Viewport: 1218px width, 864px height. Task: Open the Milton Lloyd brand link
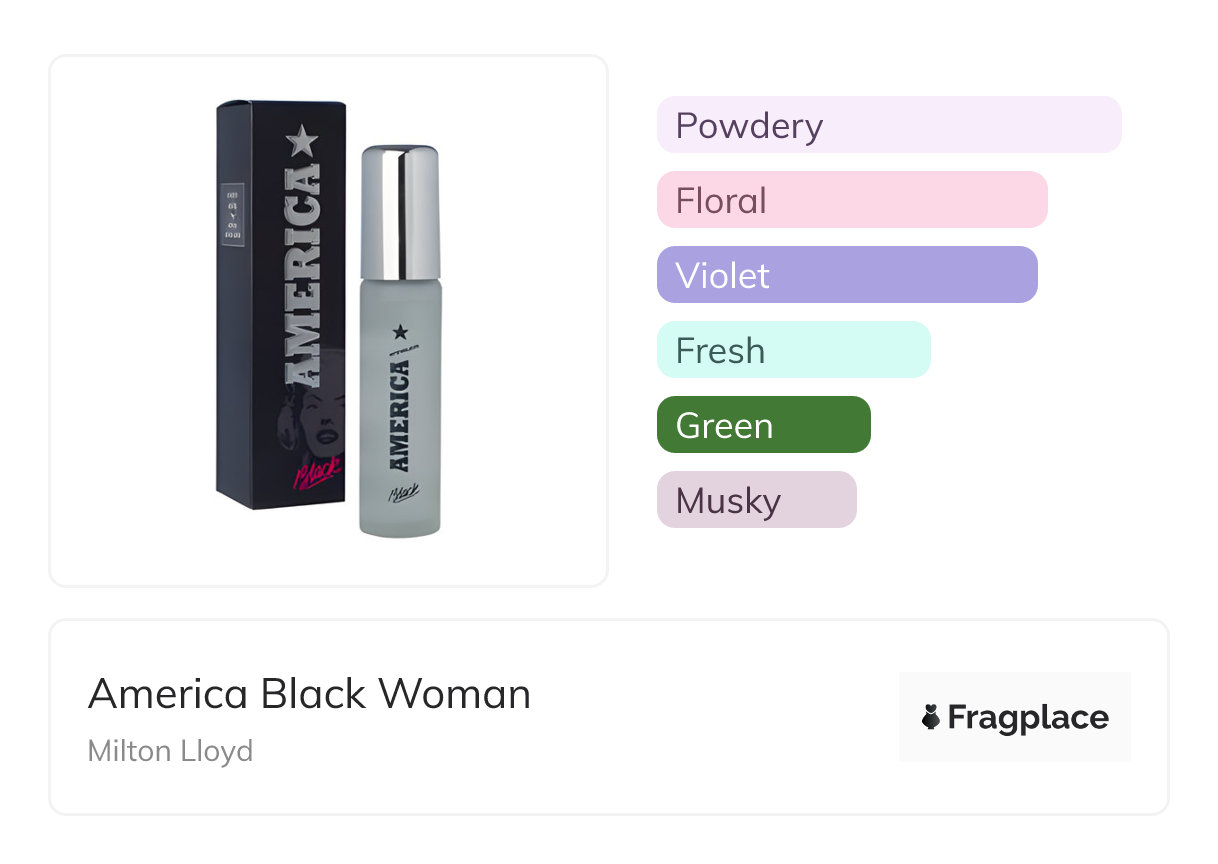click(170, 750)
